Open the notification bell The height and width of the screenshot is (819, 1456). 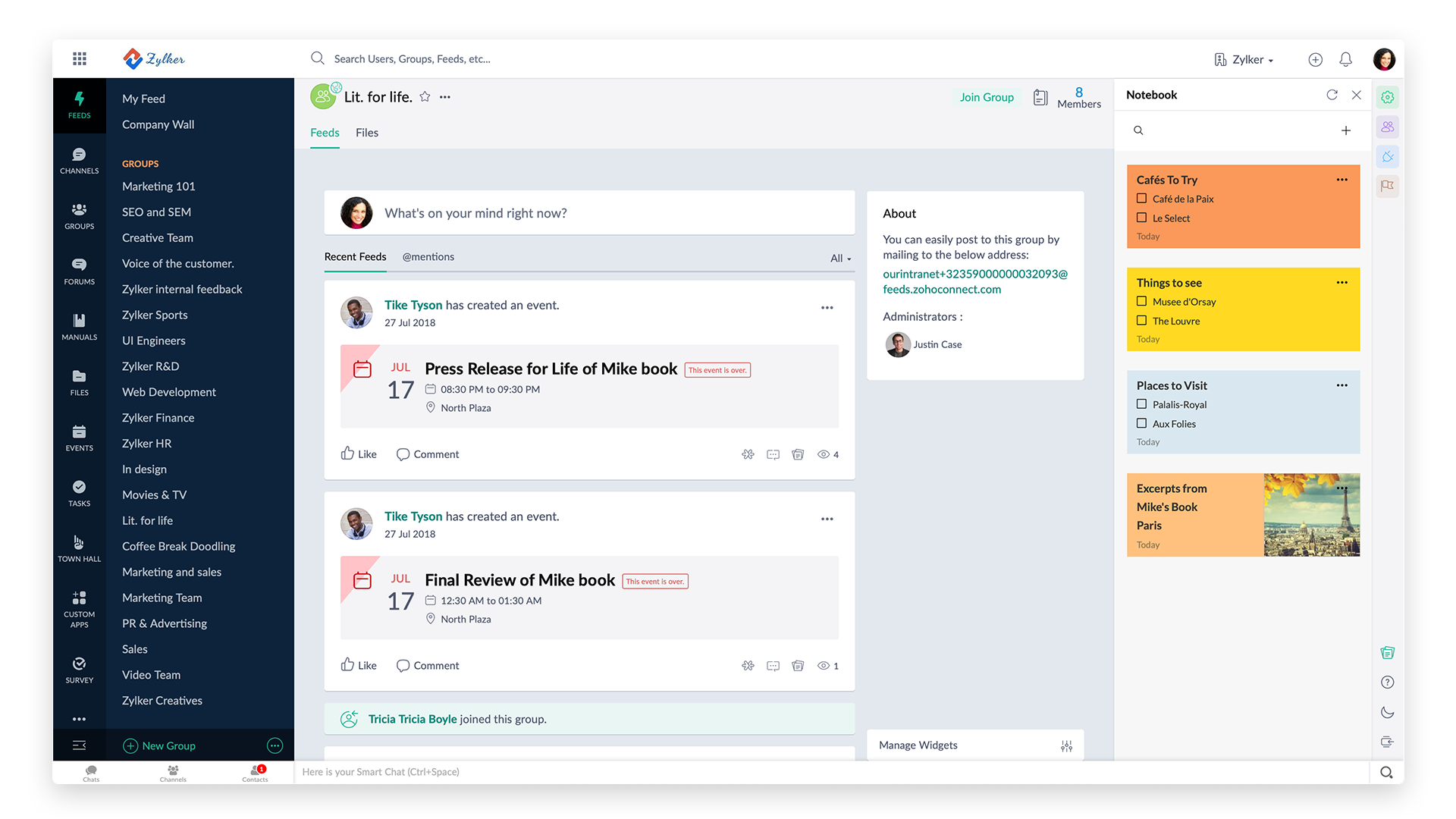(1345, 59)
